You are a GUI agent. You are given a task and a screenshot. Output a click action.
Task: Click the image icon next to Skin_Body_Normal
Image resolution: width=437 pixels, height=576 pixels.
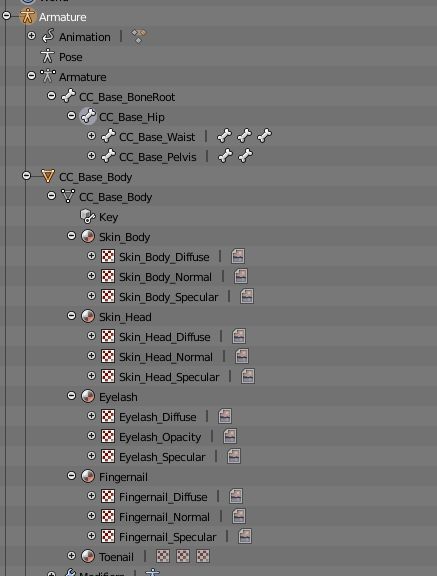(x=241, y=276)
